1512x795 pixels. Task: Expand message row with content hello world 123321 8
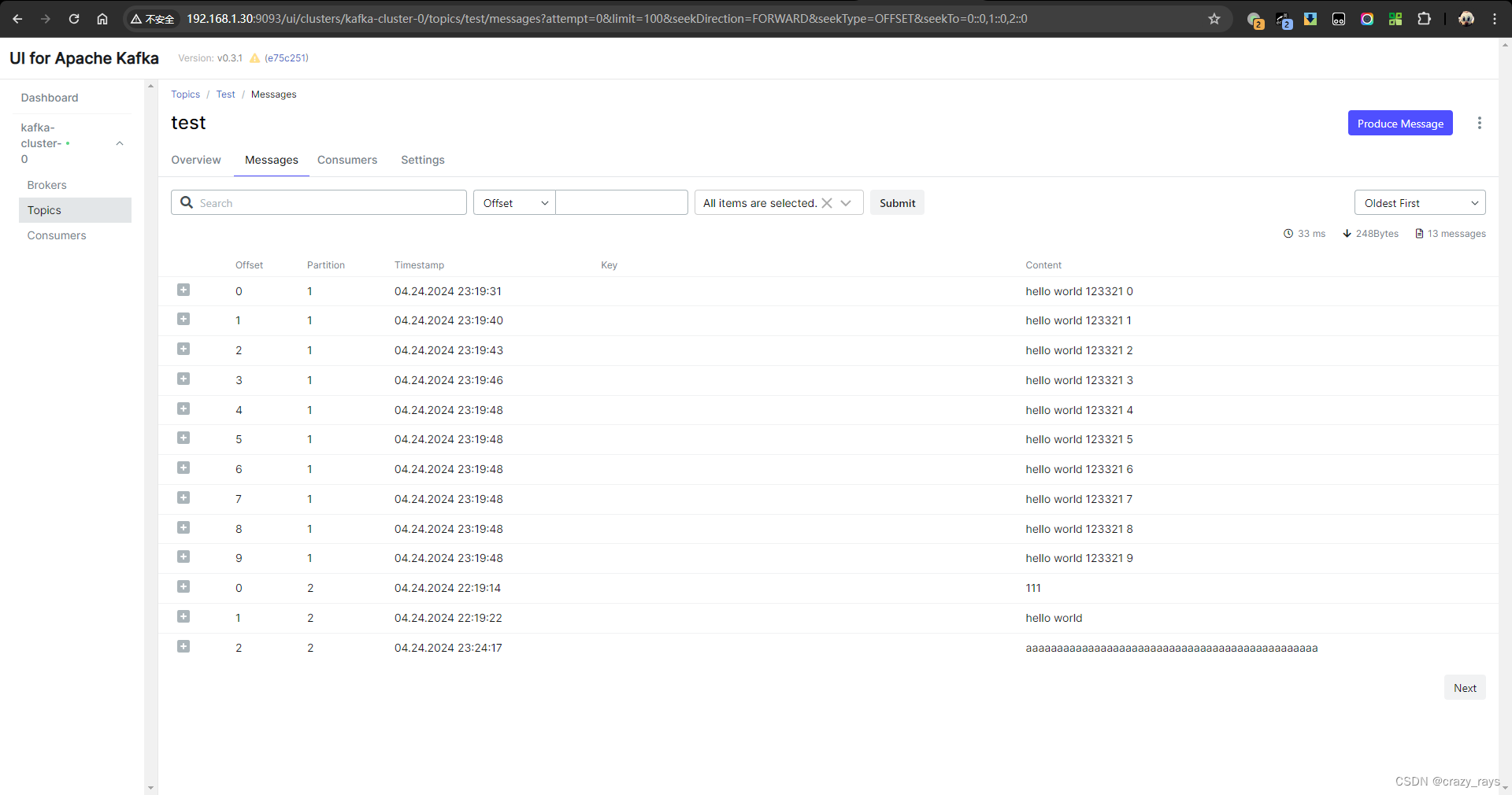coord(183,528)
